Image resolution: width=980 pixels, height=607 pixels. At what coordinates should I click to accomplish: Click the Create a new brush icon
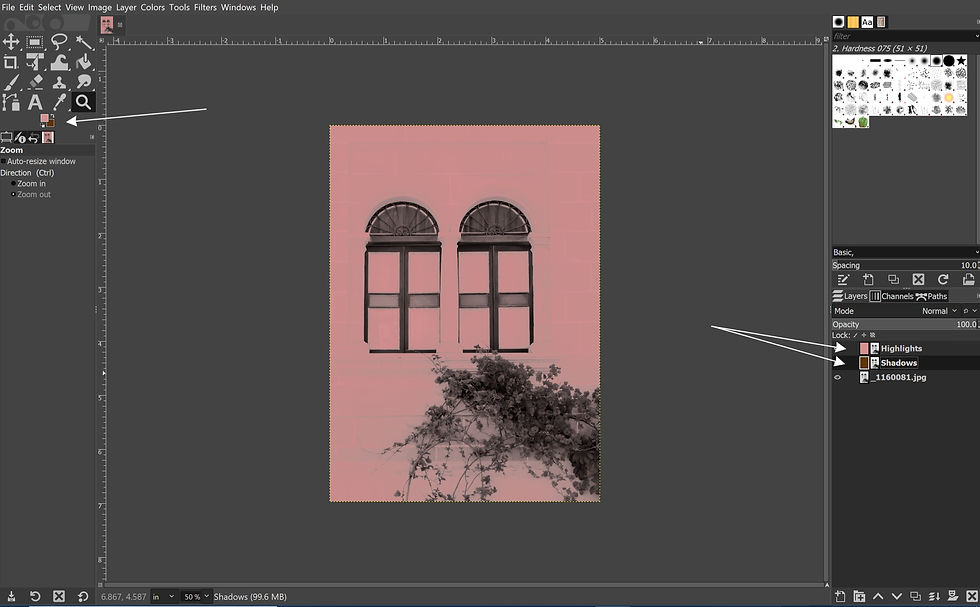pos(868,279)
